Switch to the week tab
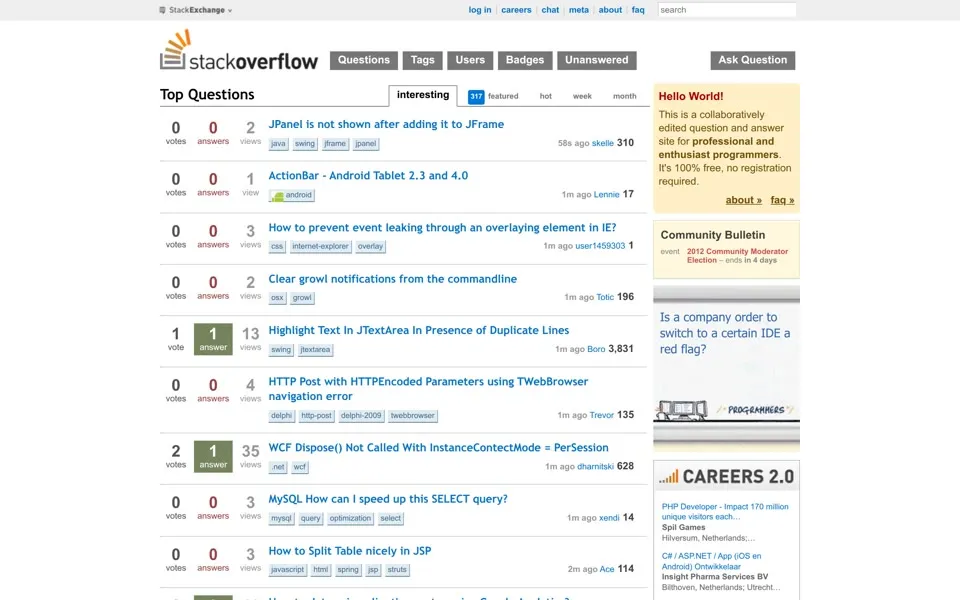The image size is (960, 600). pos(582,96)
